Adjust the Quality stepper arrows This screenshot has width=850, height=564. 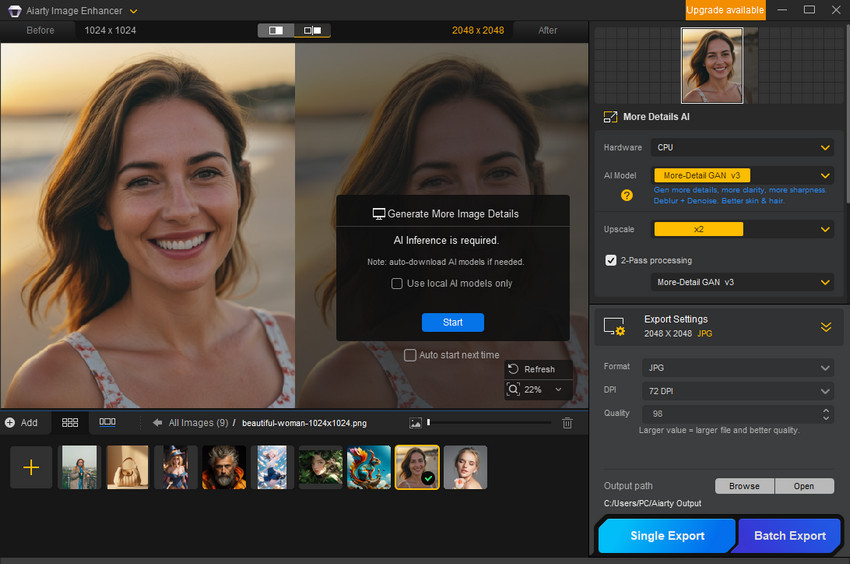point(826,414)
